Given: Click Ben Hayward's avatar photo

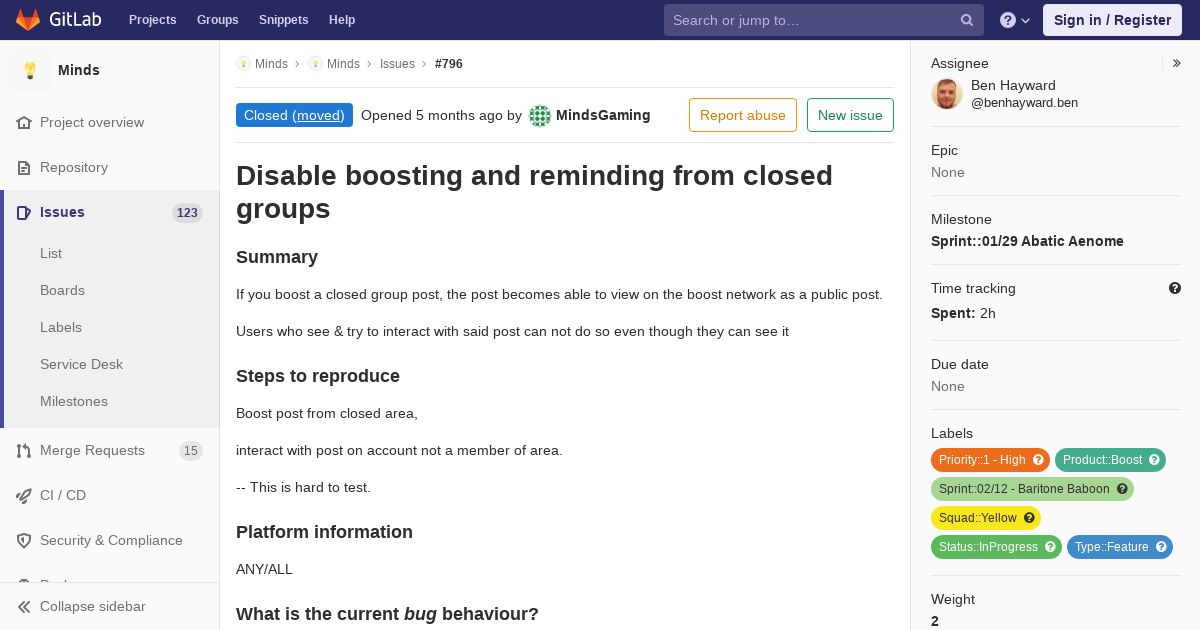Looking at the screenshot, I should tap(947, 94).
